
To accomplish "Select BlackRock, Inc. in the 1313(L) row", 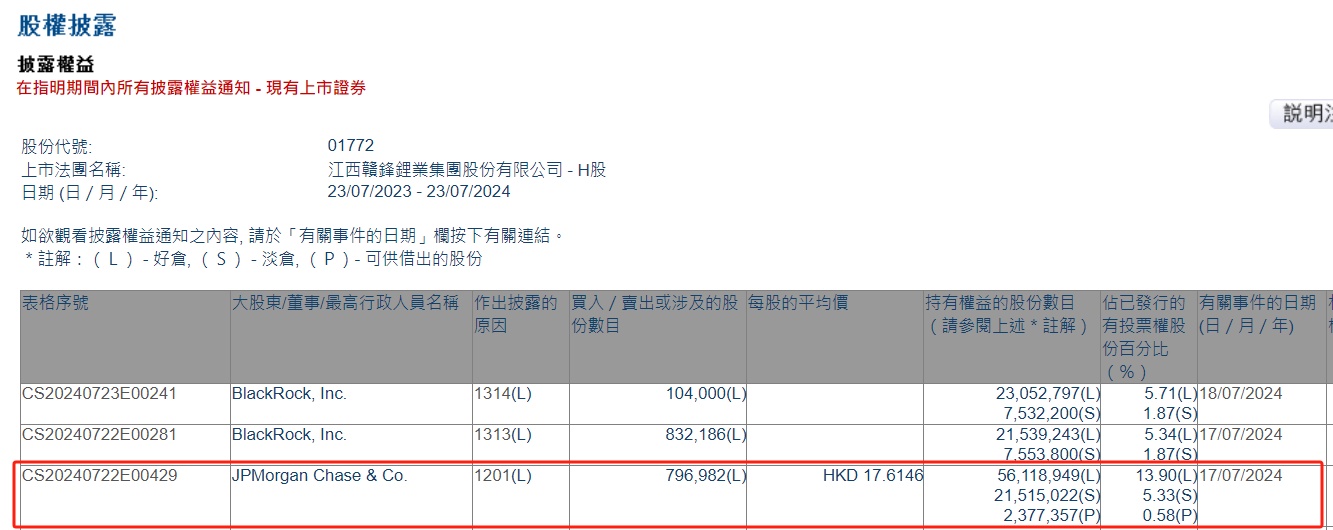I will [289, 435].
